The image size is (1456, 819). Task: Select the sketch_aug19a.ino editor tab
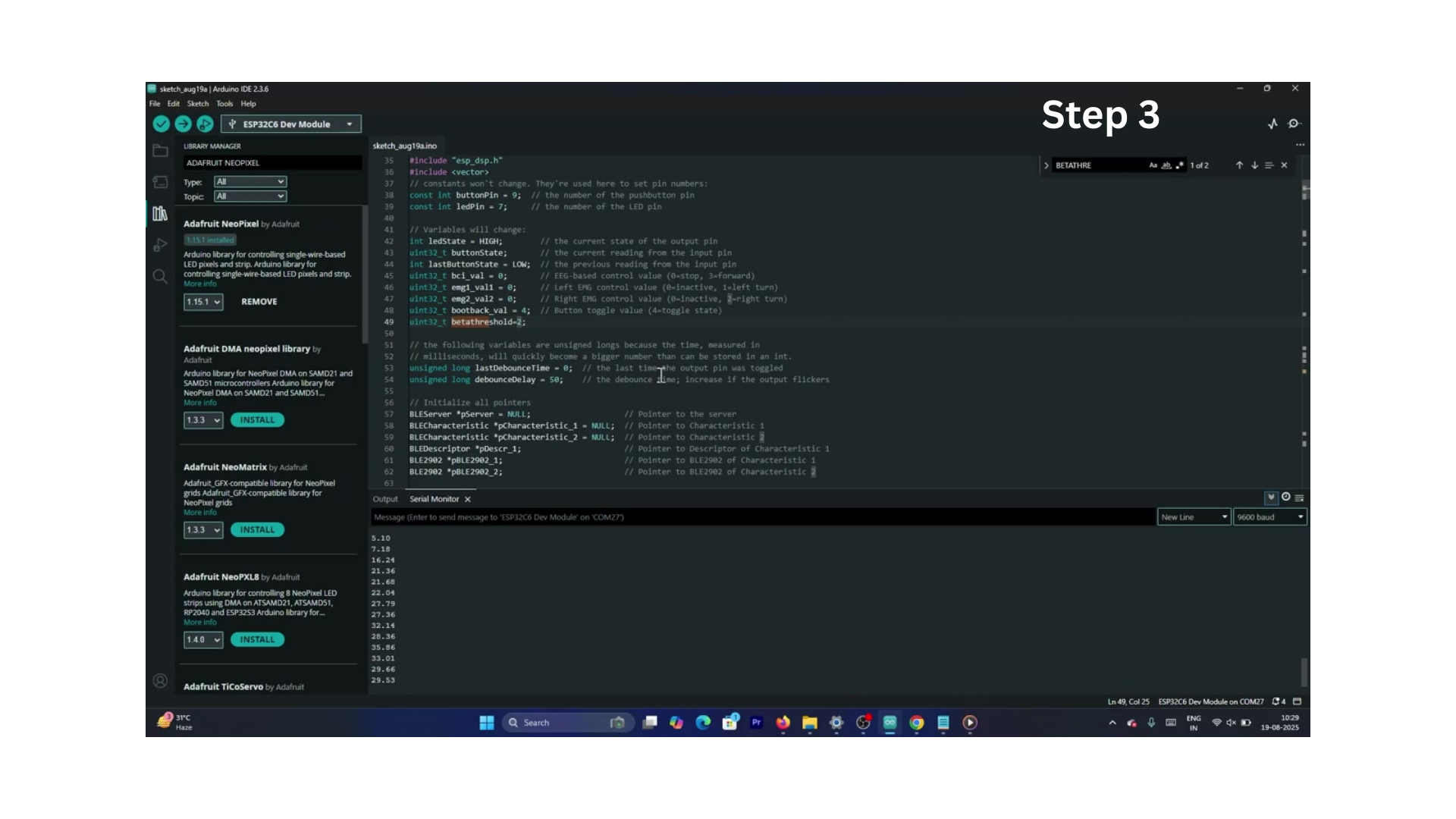[405, 146]
